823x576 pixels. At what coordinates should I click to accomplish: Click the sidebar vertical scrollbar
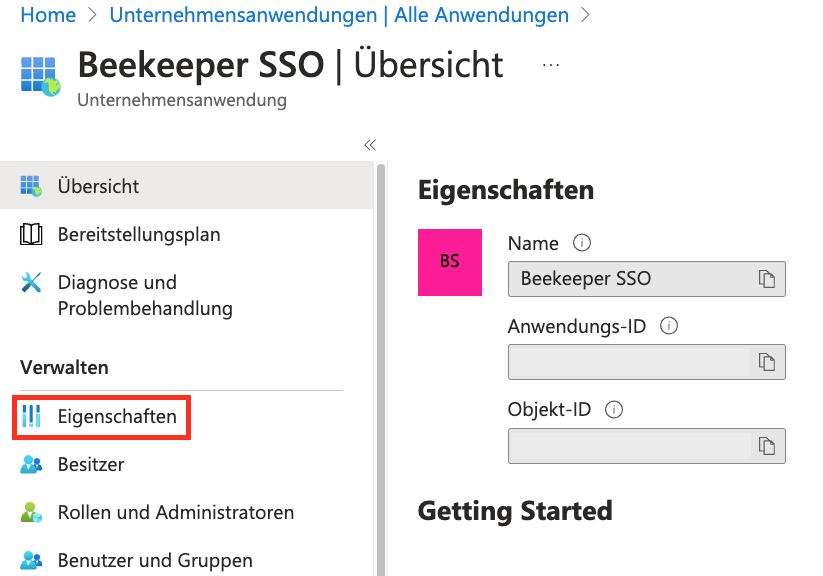[x=381, y=370]
